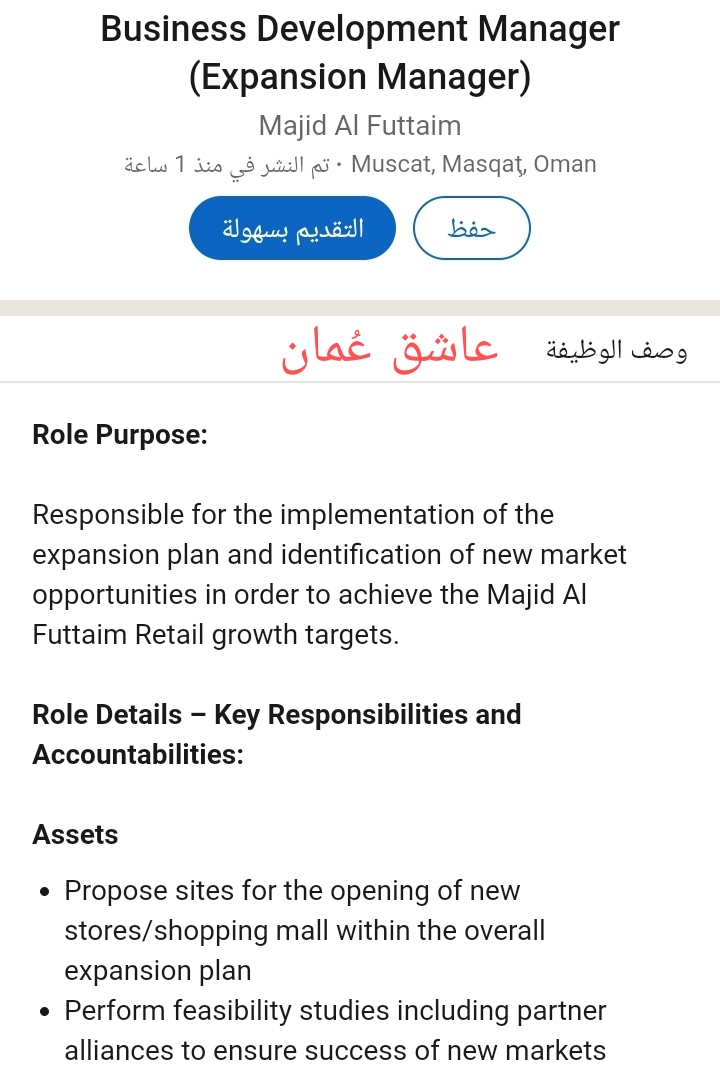
Task: Click the Assets subheading
Action: pos(75,835)
